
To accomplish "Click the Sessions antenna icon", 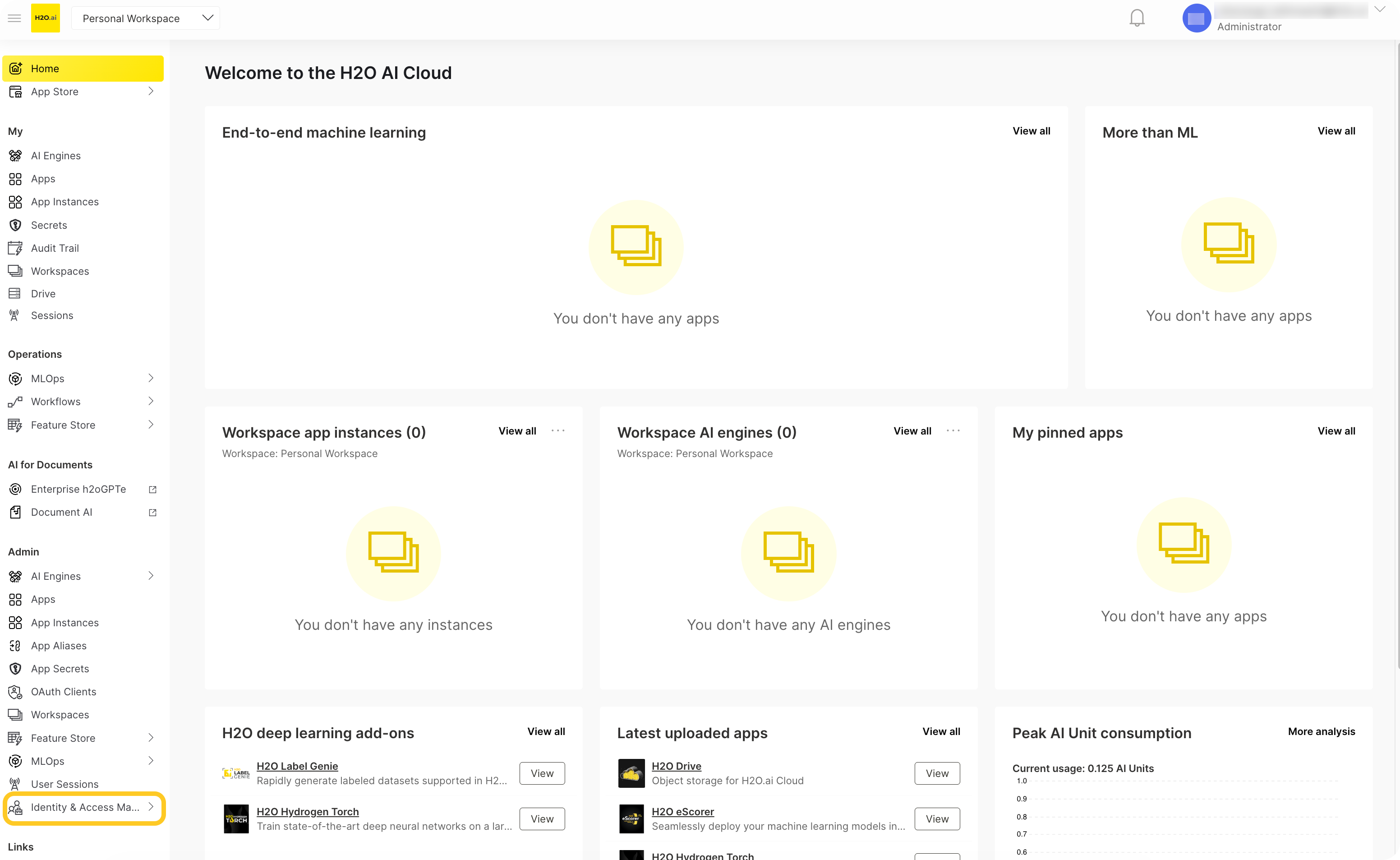I will 15,315.
